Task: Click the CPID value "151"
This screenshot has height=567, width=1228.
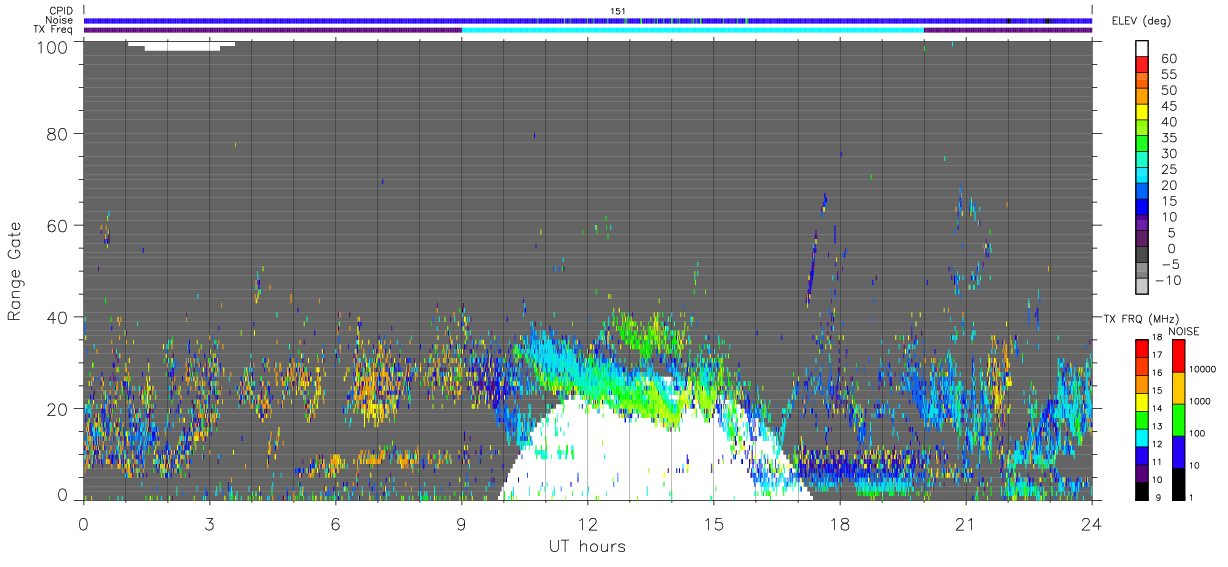Action: pos(618,11)
